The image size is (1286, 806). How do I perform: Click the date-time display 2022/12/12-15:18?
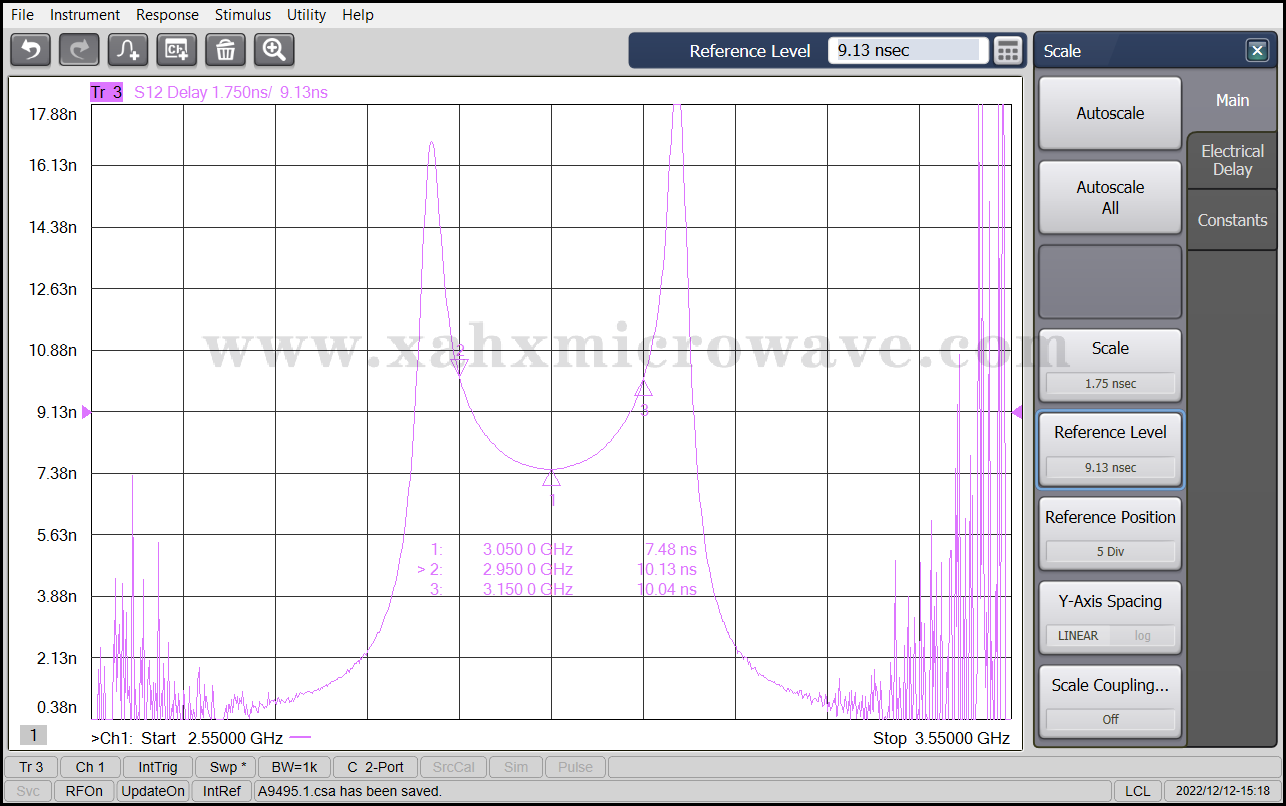1223,791
